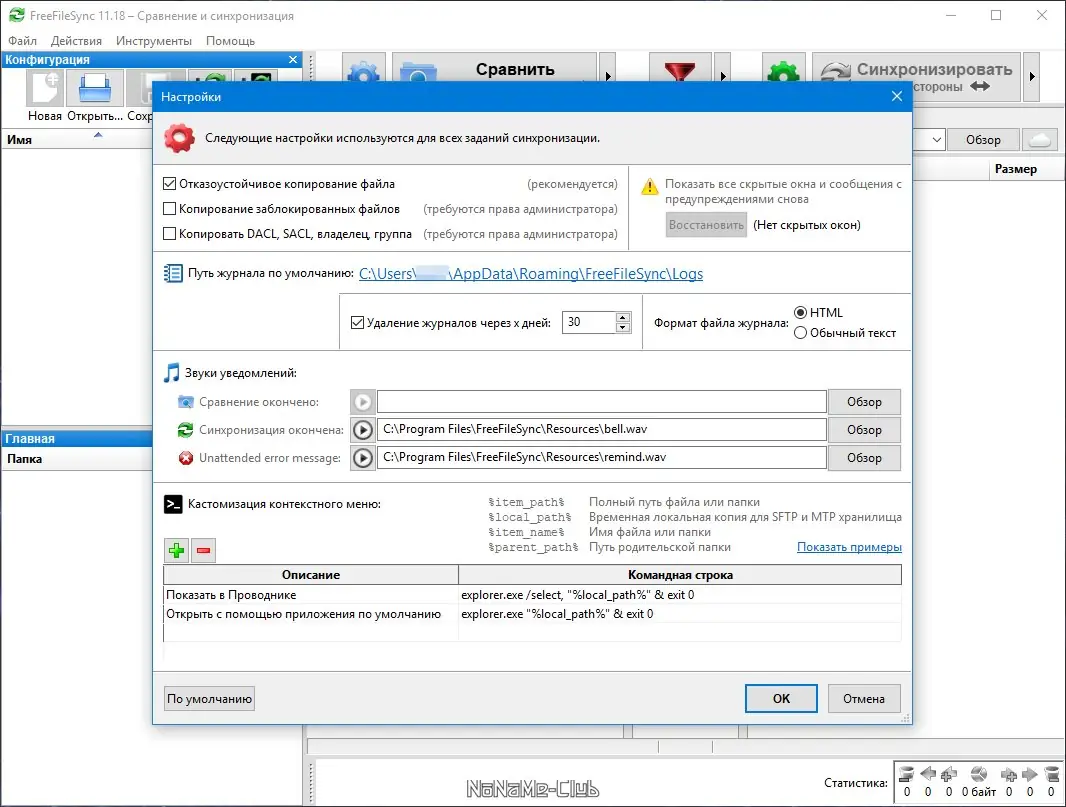Click the Восстановить button

(706, 225)
